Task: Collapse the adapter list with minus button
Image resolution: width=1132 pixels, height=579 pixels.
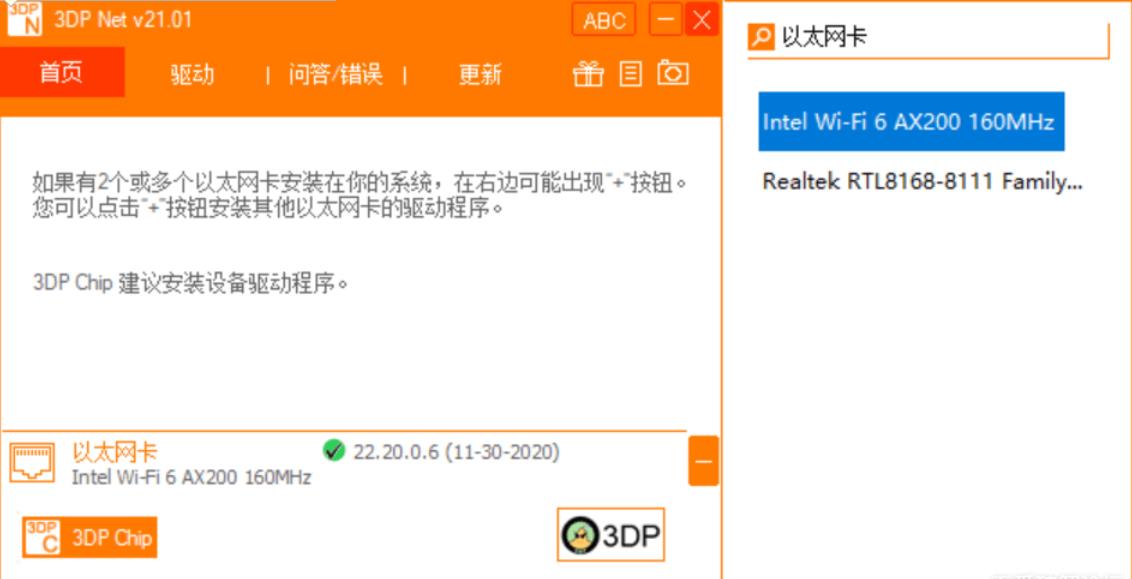Action: pos(703,461)
